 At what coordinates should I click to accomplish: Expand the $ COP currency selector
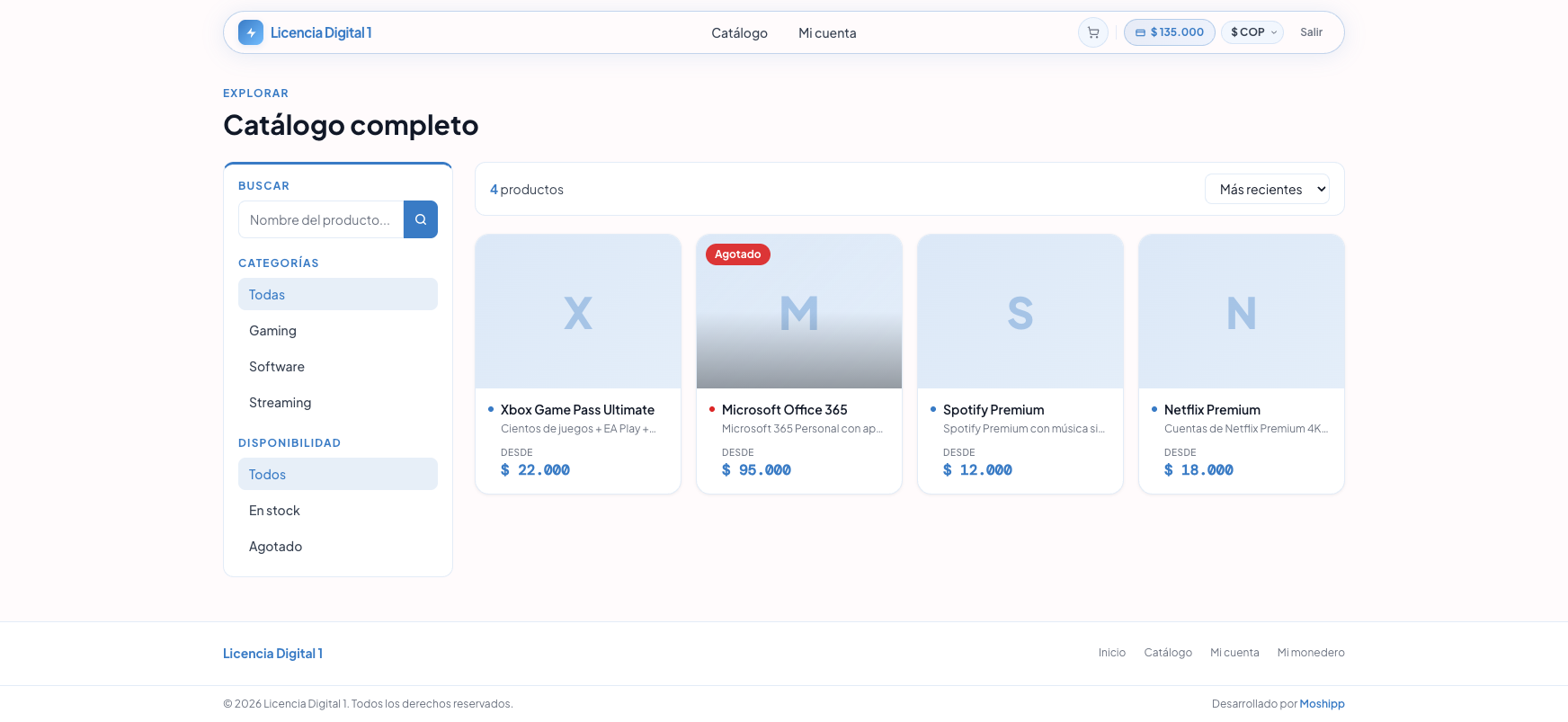tap(1252, 32)
